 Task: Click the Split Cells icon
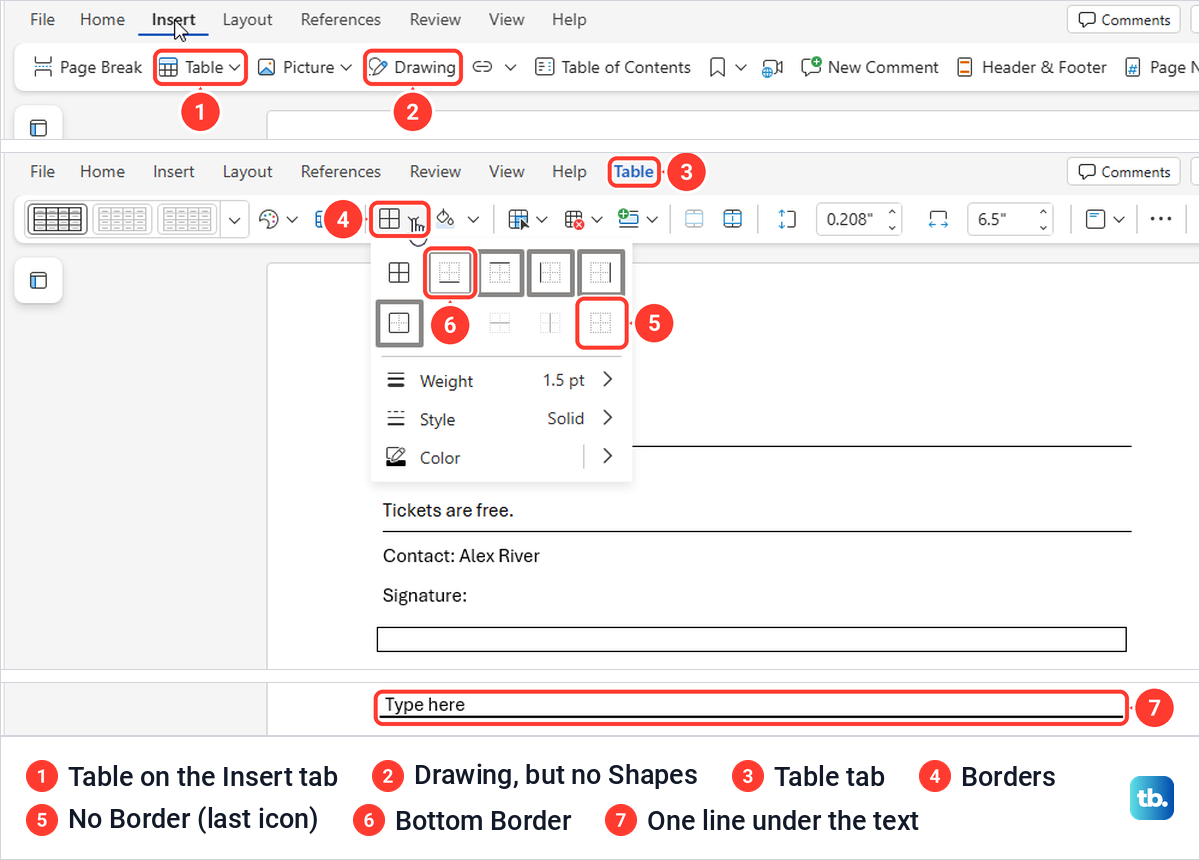point(732,219)
